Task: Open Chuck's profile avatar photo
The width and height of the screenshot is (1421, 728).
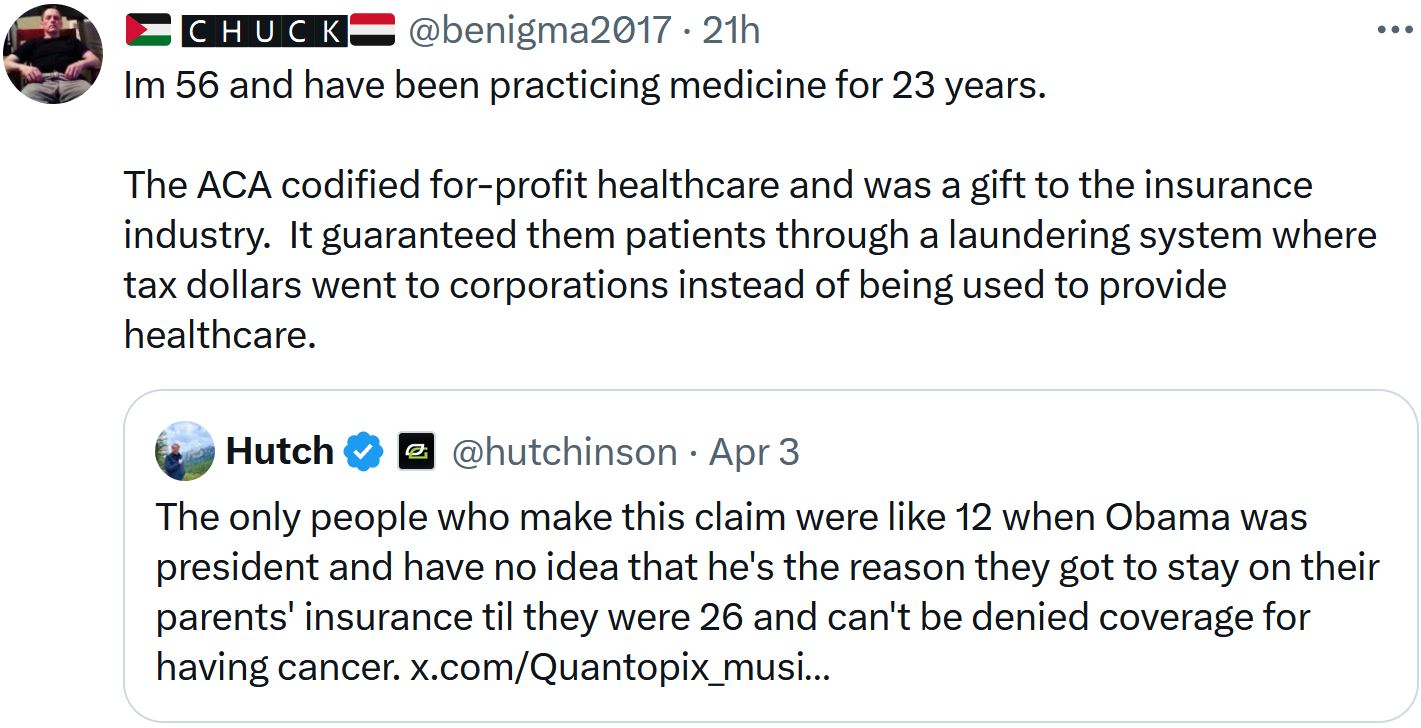Action: coord(53,53)
